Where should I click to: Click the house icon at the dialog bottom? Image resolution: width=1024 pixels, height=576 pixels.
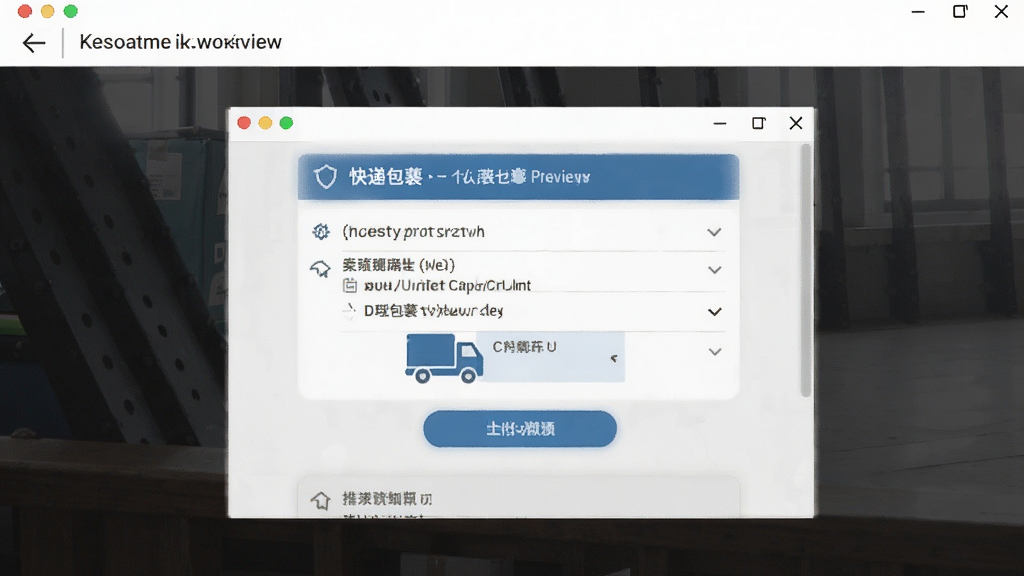(x=320, y=500)
